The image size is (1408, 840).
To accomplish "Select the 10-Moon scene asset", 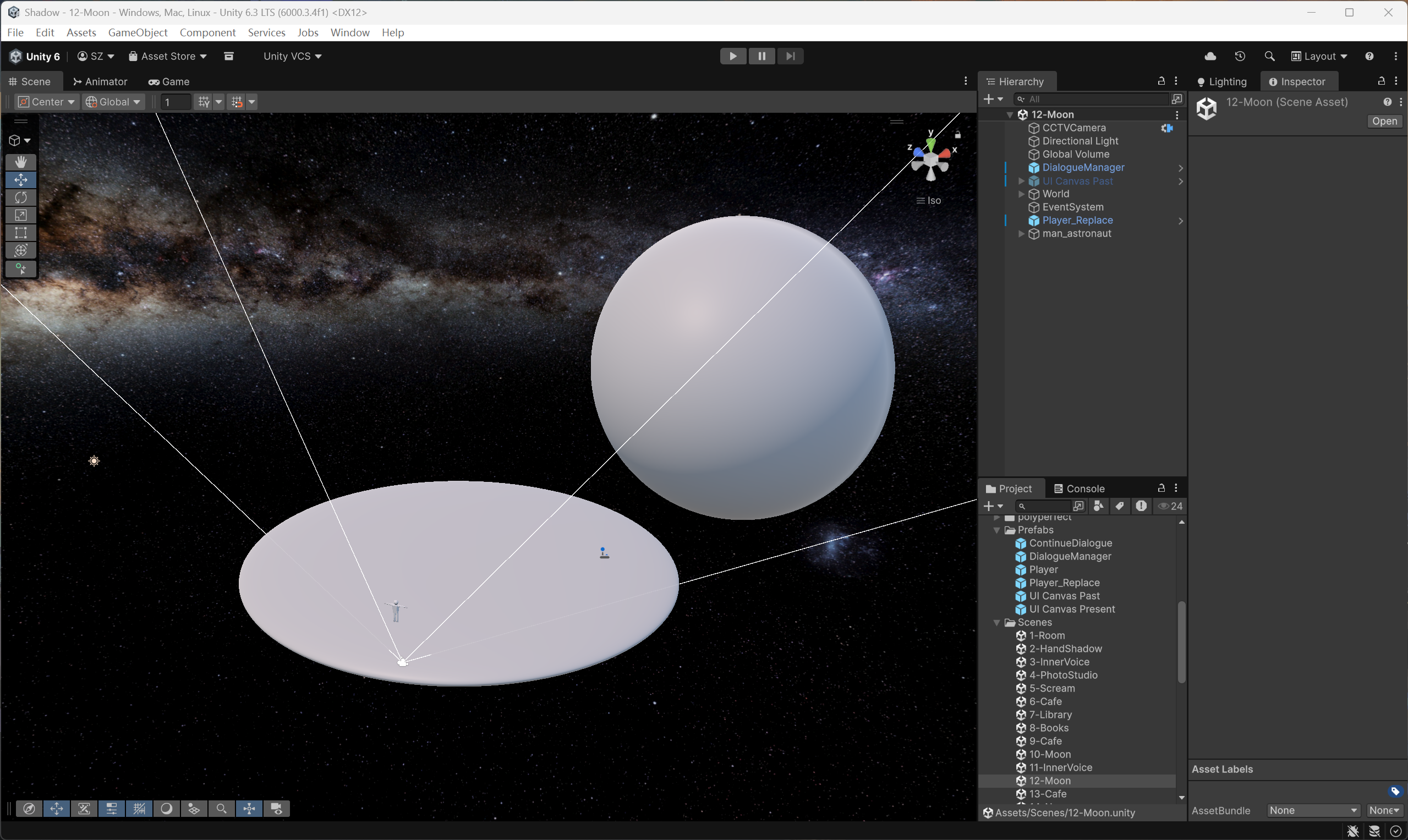I will (x=1049, y=754).
